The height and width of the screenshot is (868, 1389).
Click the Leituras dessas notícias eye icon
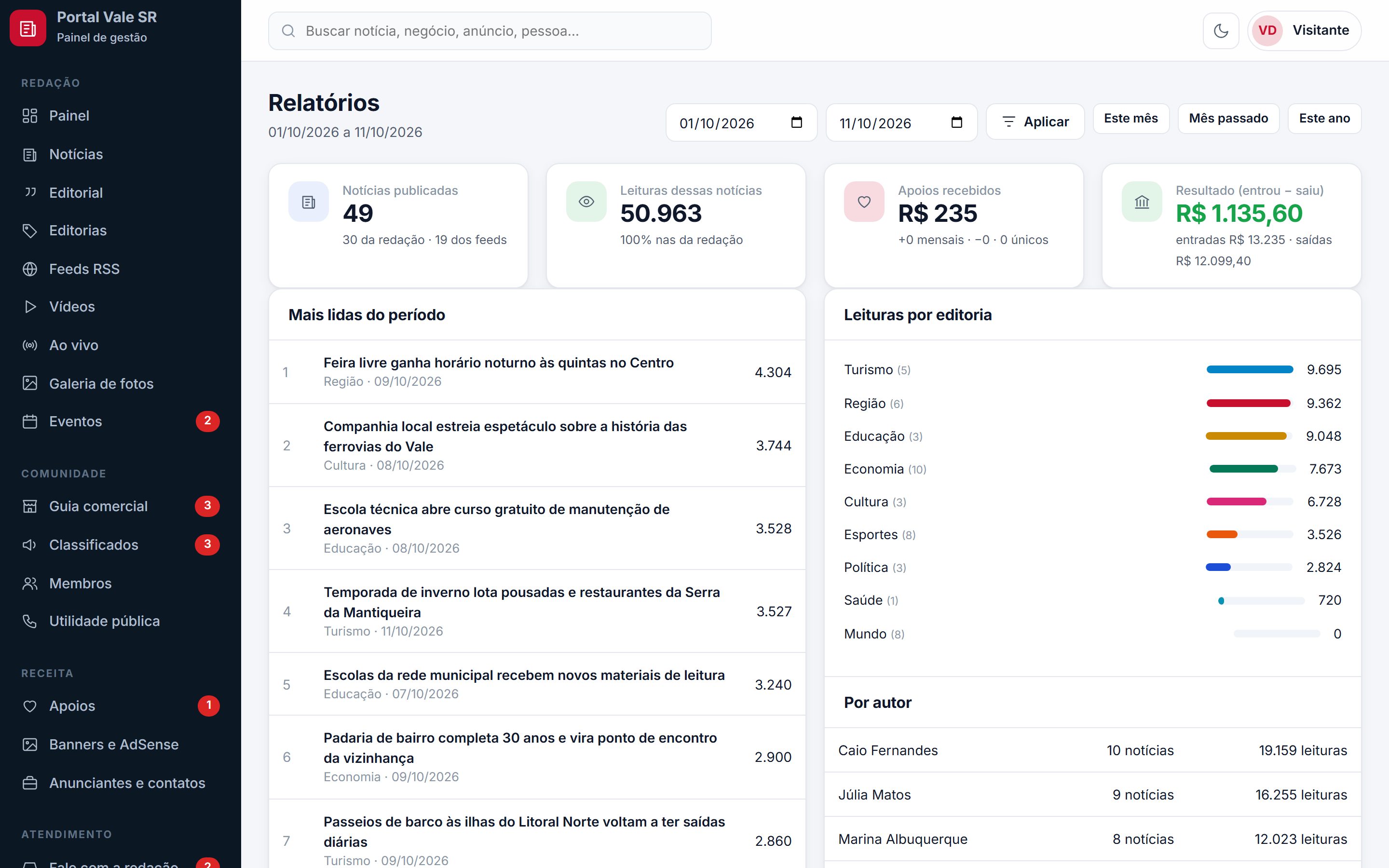tap(586, 202)
